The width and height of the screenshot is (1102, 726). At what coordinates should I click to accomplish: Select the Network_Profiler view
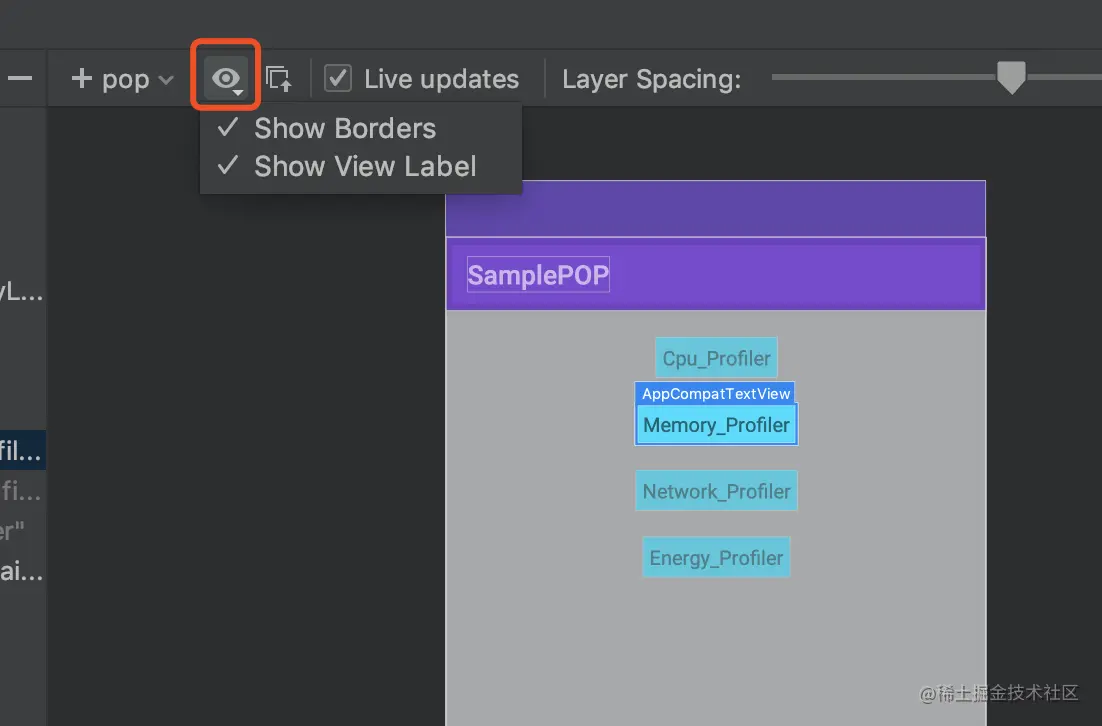click(x=716, y=491)
